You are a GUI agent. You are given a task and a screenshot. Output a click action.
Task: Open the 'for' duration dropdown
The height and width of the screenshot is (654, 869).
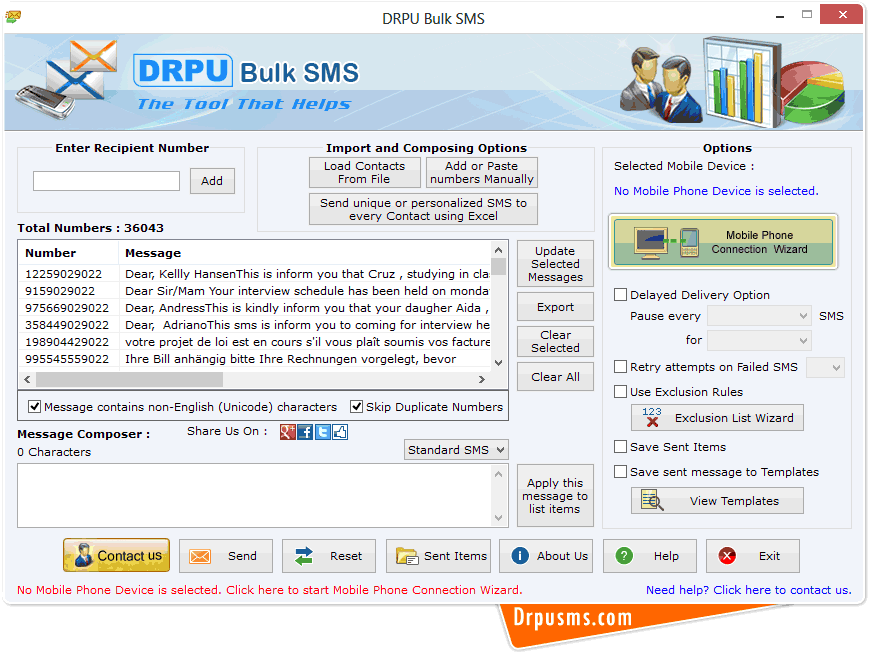click(x=759, y=340)
